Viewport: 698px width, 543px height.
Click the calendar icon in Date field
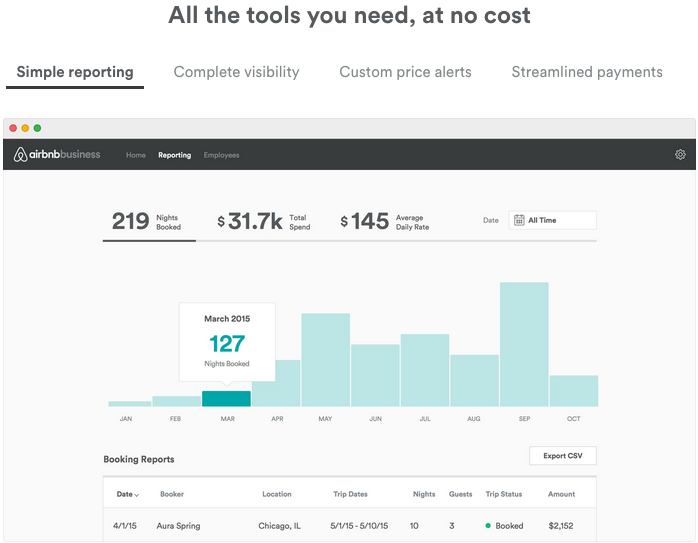click(x=519, y=220)
